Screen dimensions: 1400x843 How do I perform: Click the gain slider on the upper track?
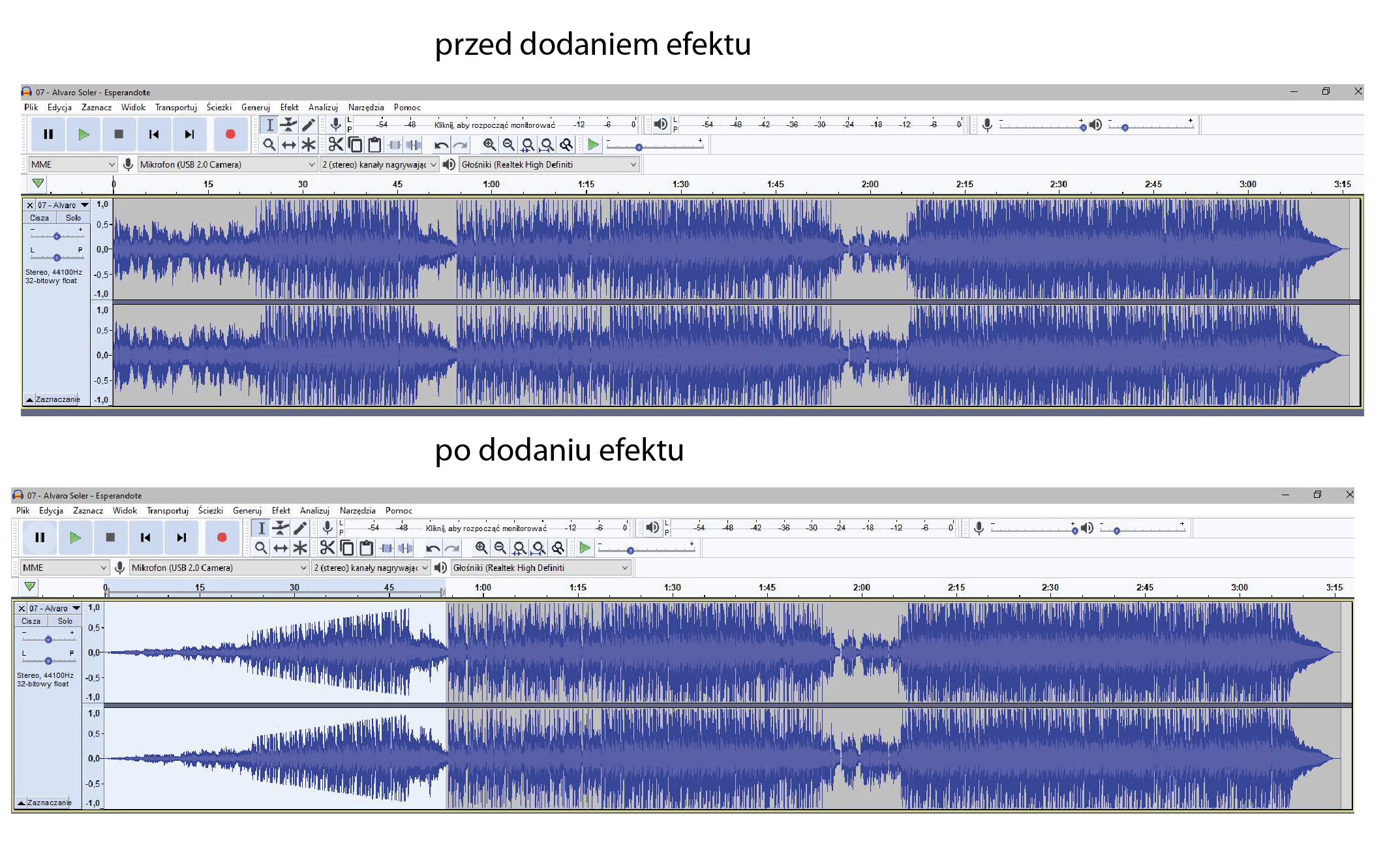tap(57, 236)
